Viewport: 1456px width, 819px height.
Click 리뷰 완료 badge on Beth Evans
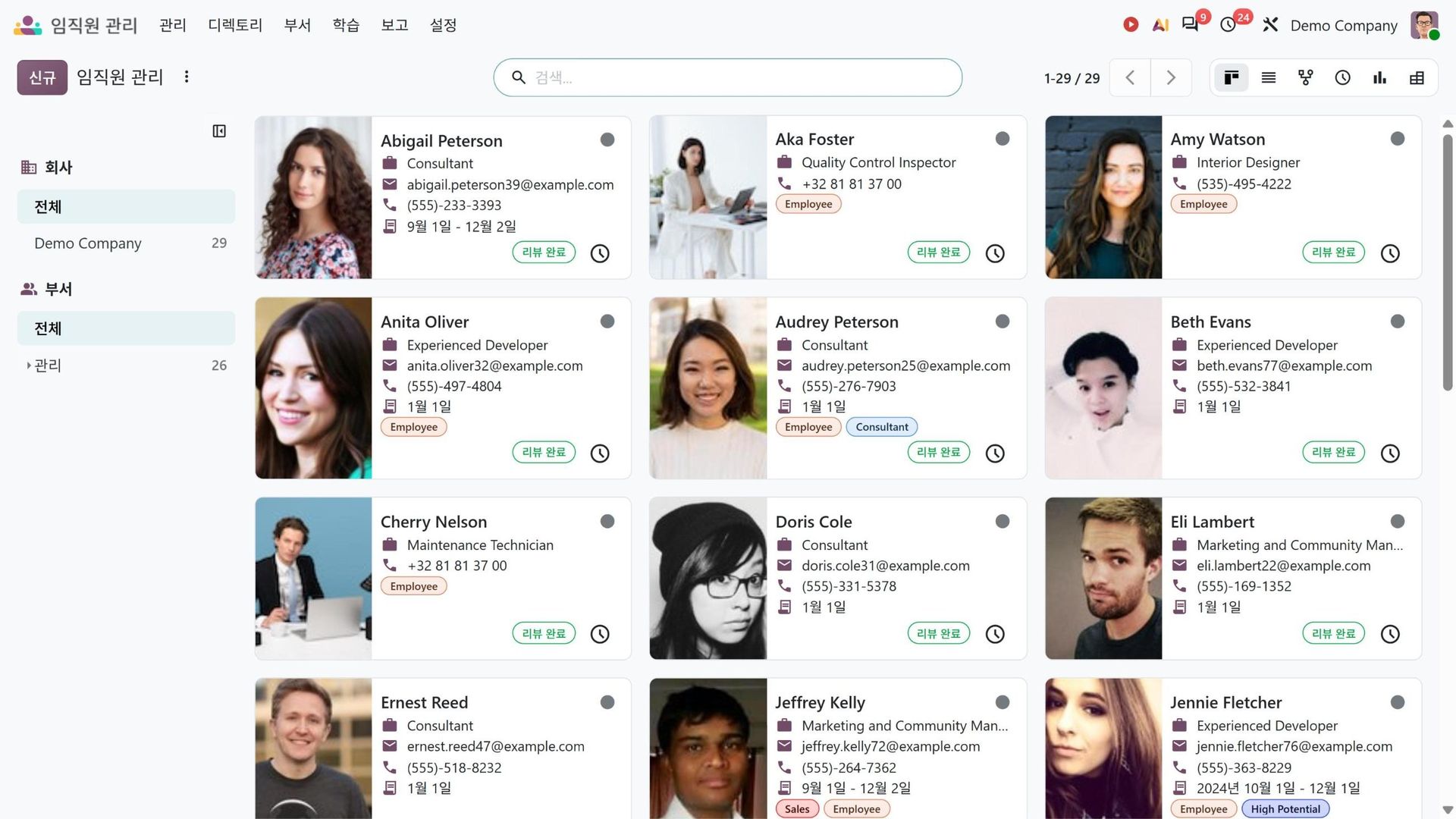point(1333,453)
